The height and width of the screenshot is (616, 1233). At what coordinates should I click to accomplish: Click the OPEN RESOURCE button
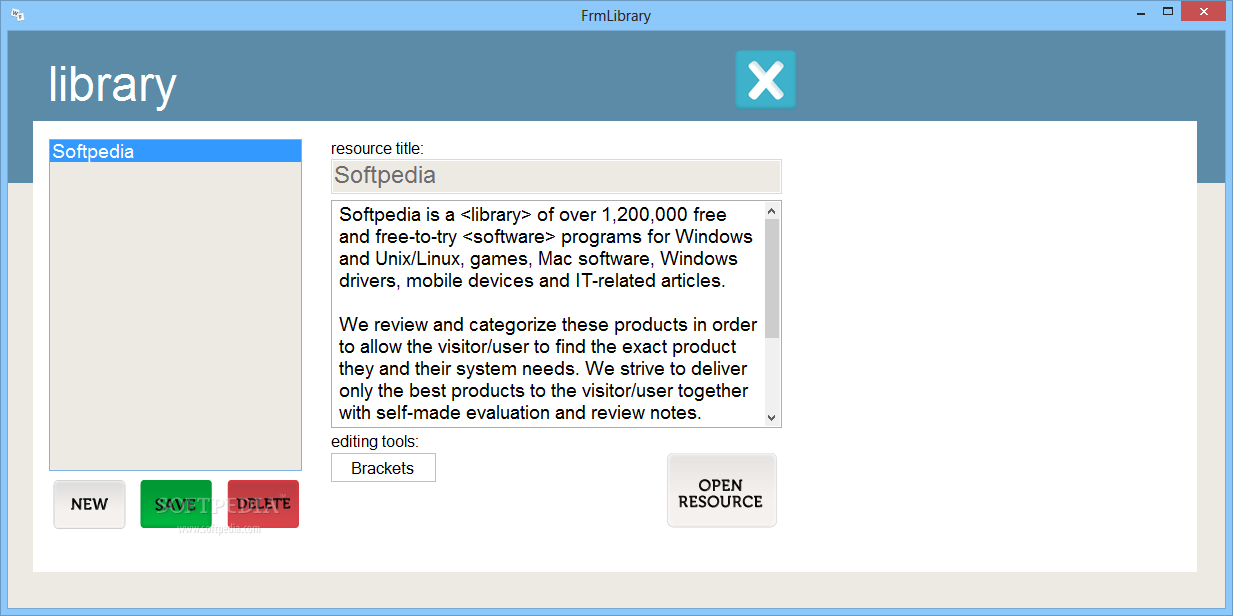721,490
